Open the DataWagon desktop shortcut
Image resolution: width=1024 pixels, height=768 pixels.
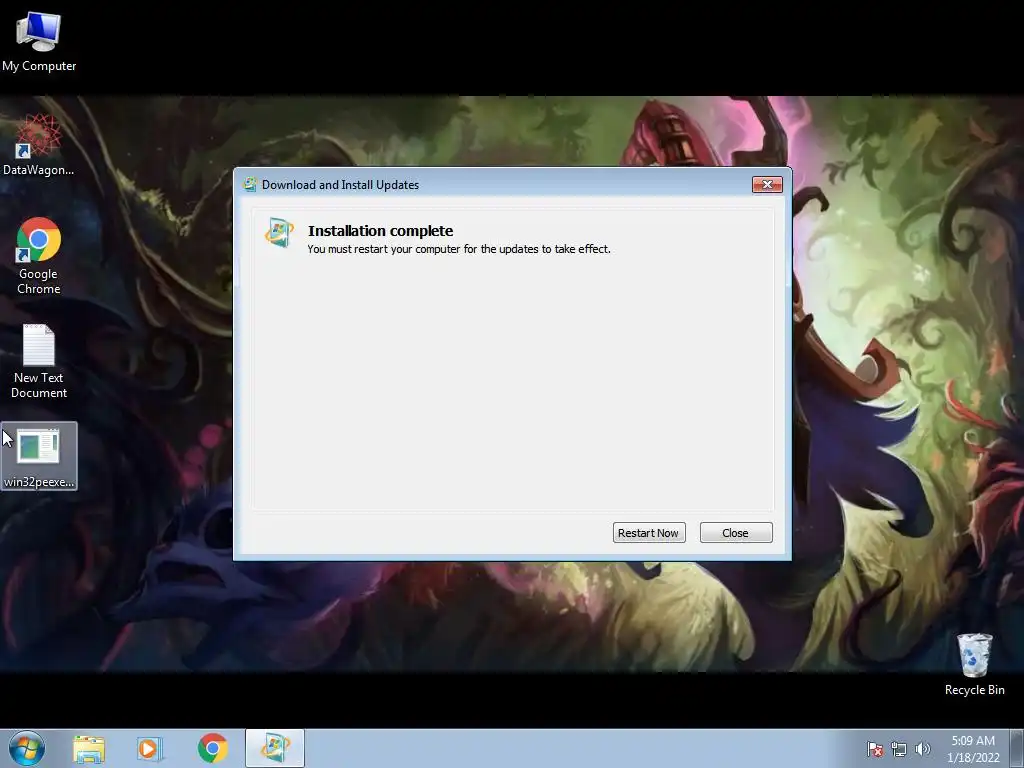pos(39,144)
